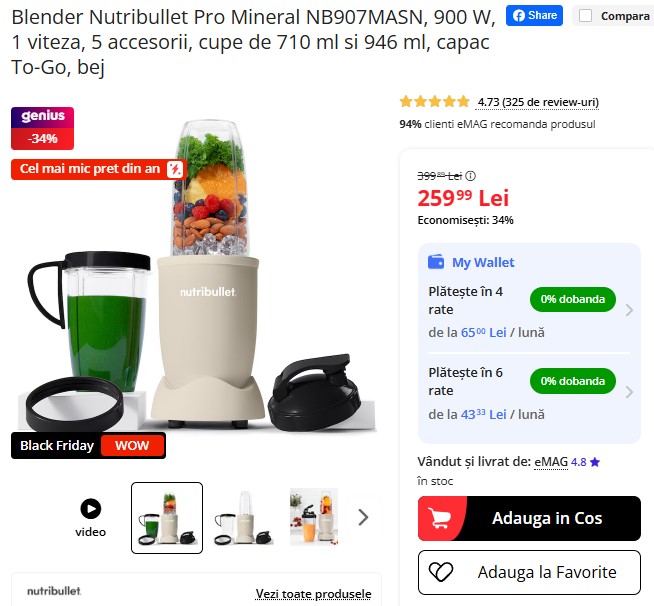Image resolution: width=654 pixels, height=606 pixels.
Task: Expand the 6 rate payment option chevron
Action: [x=629, y=392]
